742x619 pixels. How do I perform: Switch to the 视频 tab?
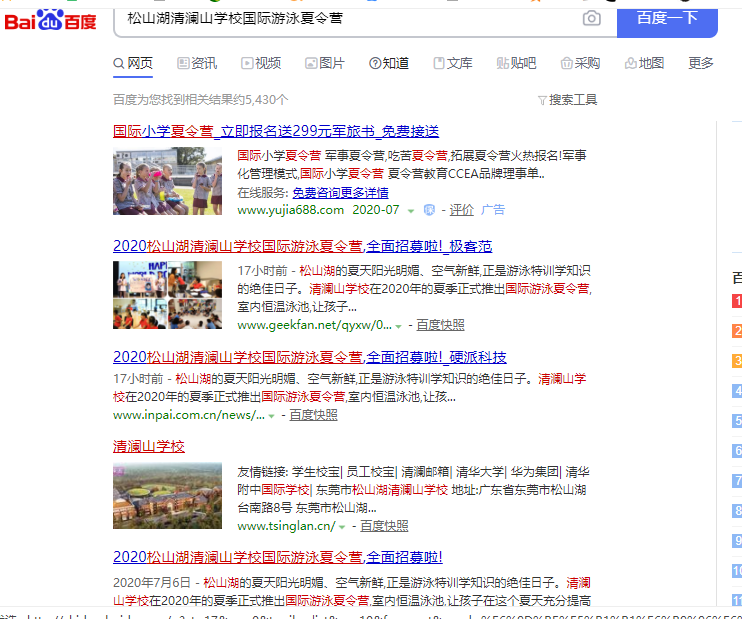[x=261, y=63]
